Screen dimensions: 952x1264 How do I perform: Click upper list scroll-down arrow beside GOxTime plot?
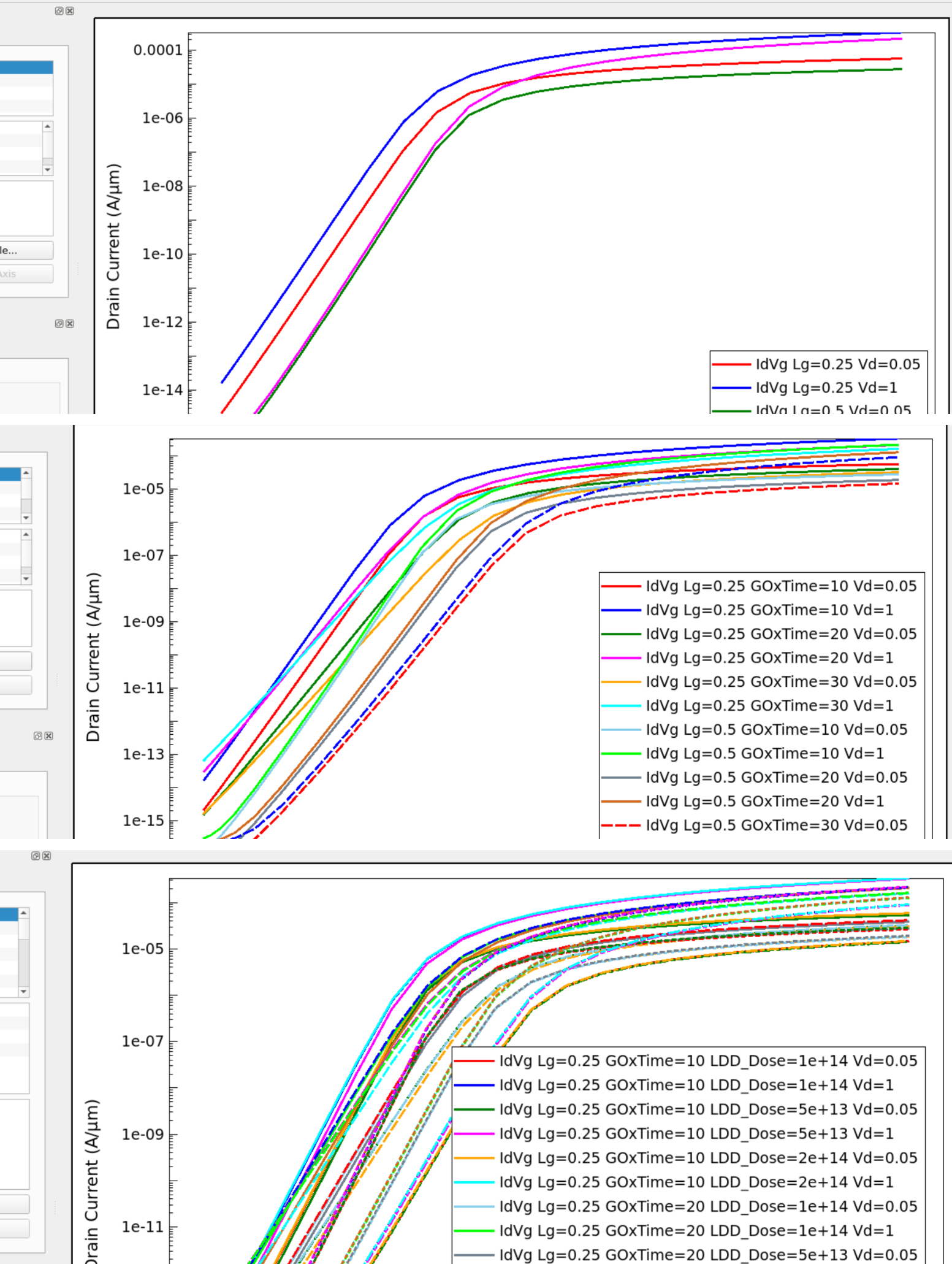[26, 518]
